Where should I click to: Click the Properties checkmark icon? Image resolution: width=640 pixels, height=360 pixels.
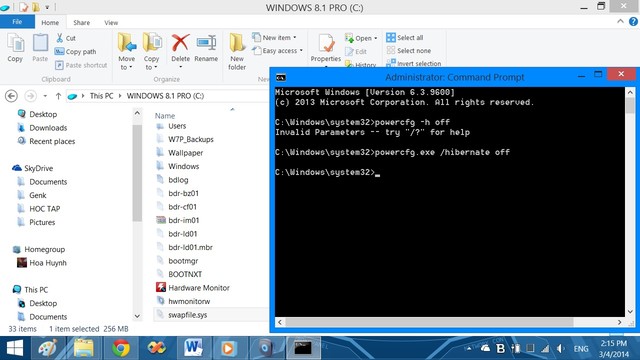(326, 44)
